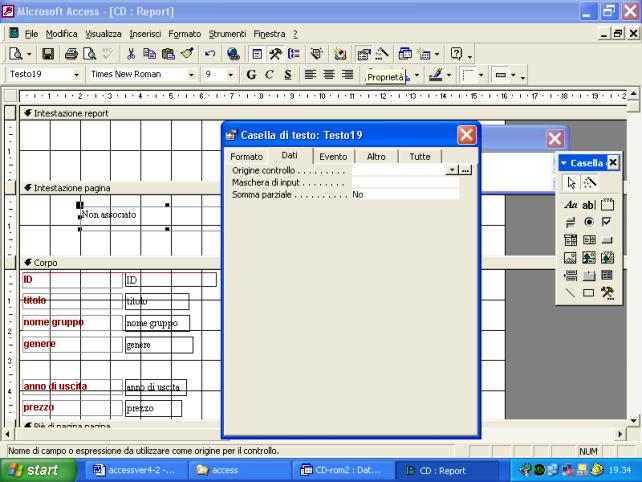Viewport: 642px width, 482px height.
Task: Open the Modifica menu
Action: tap(61, 34)
